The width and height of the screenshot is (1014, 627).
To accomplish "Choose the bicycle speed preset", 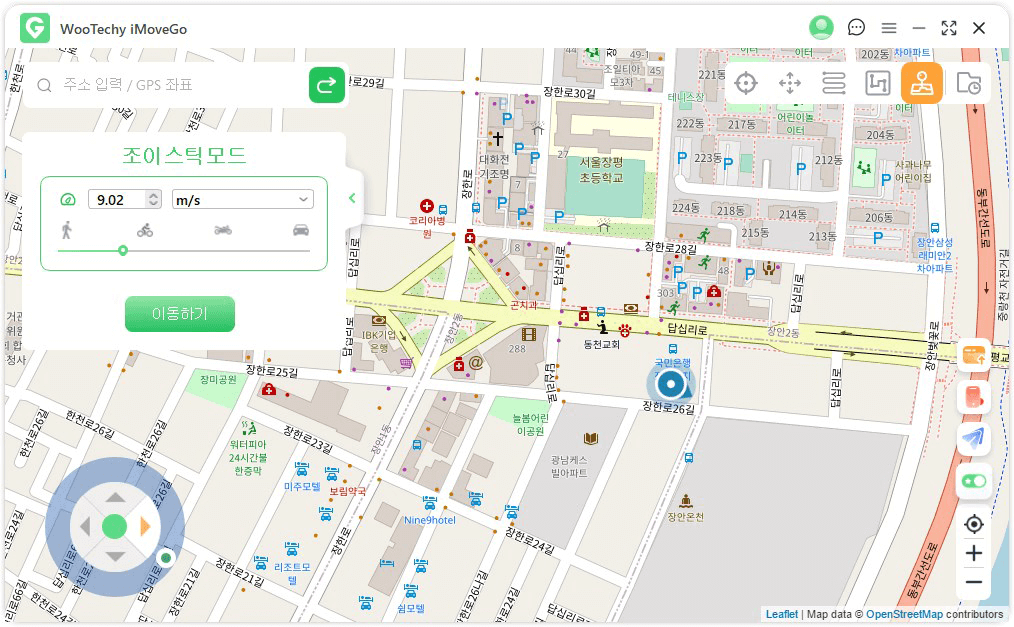I will coord(145,230).
